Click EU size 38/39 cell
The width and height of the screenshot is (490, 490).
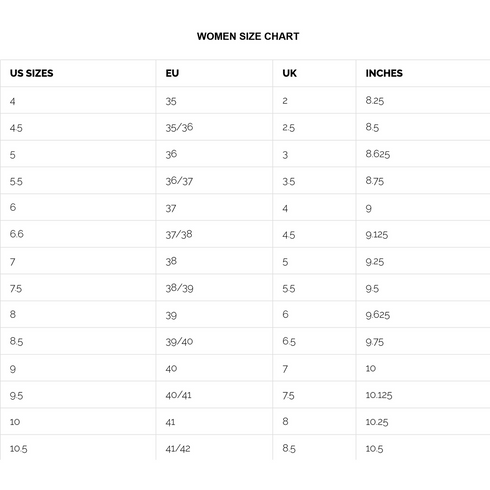click(x=214, y=288)
